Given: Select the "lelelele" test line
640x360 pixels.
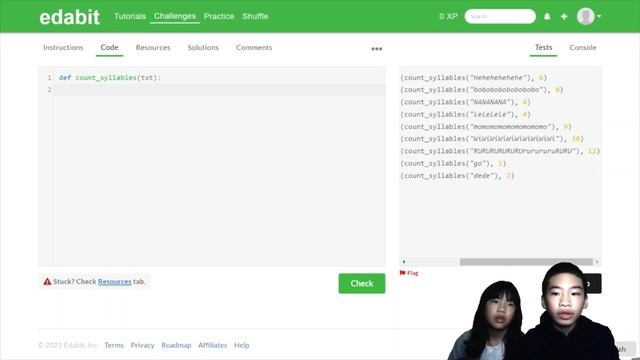Looking at the screenshot, I should (x=465, y=114).
